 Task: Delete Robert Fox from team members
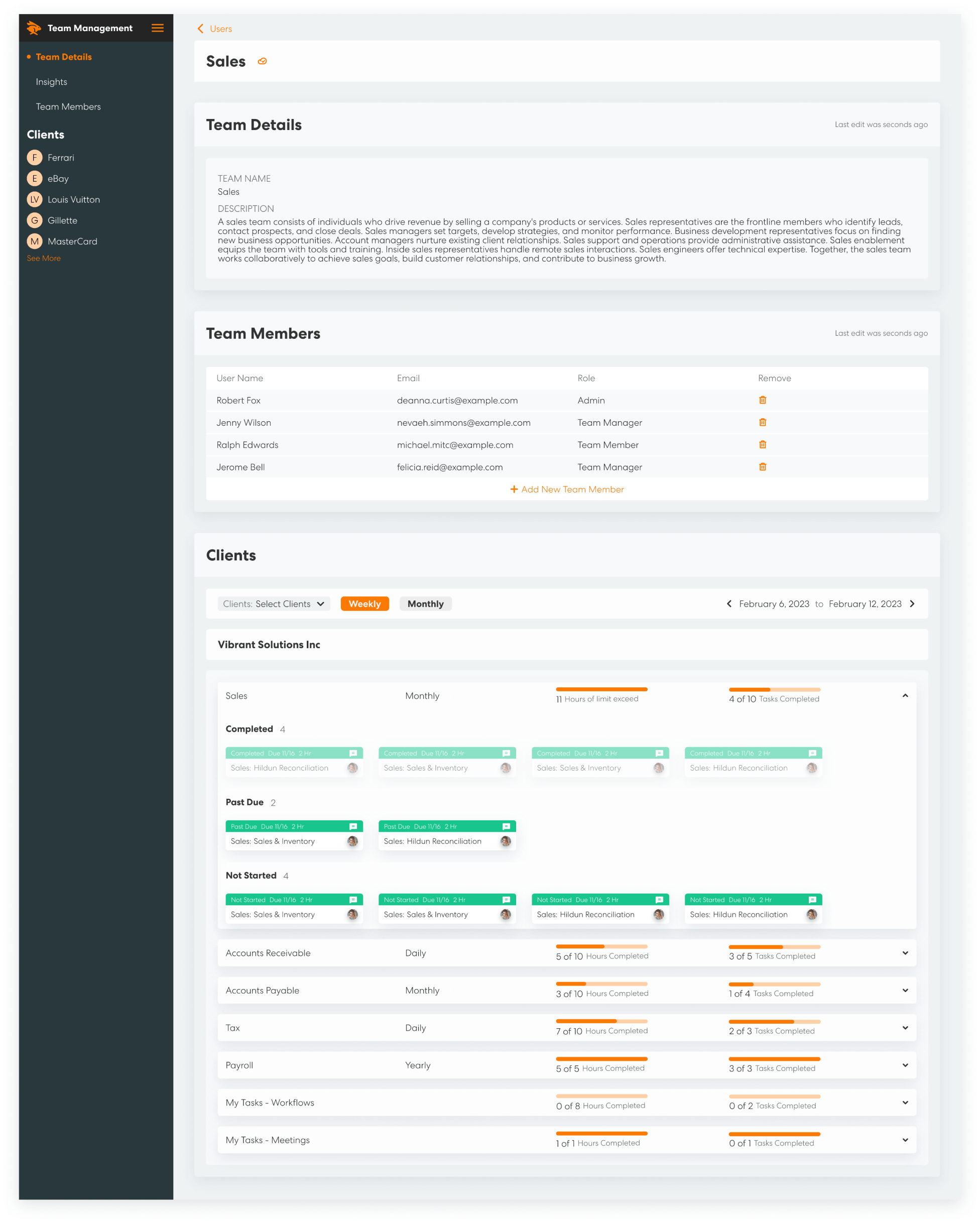point(763,400)
